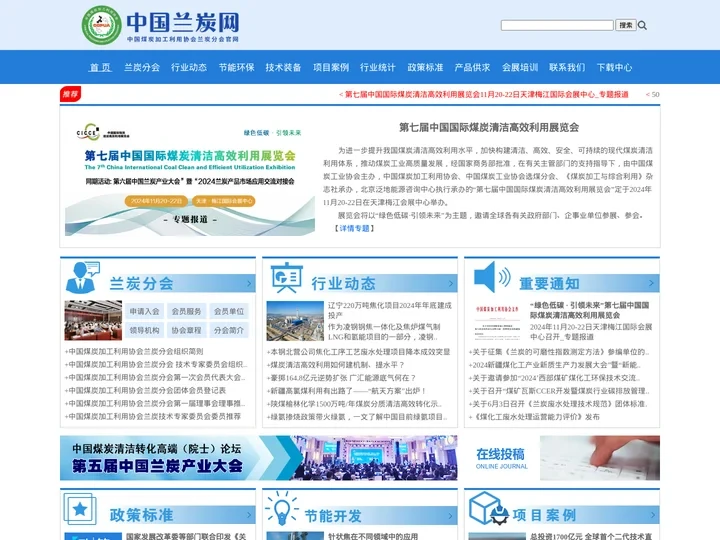Open 本钢北营公司焦化工序 news link
The height and width of the screenshot is (540, 720).
pos(358,352)
